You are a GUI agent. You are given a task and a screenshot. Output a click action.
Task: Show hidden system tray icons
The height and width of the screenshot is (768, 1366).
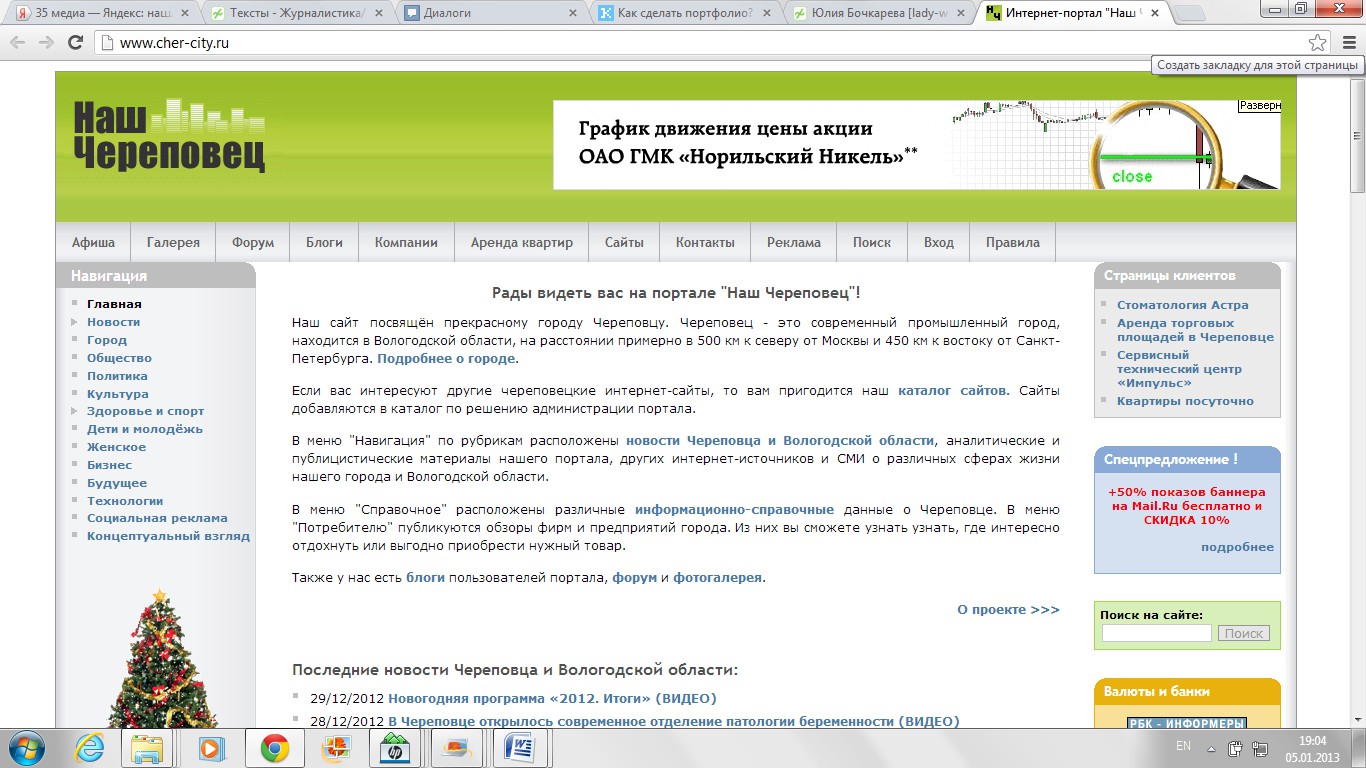coord(1213,748)
